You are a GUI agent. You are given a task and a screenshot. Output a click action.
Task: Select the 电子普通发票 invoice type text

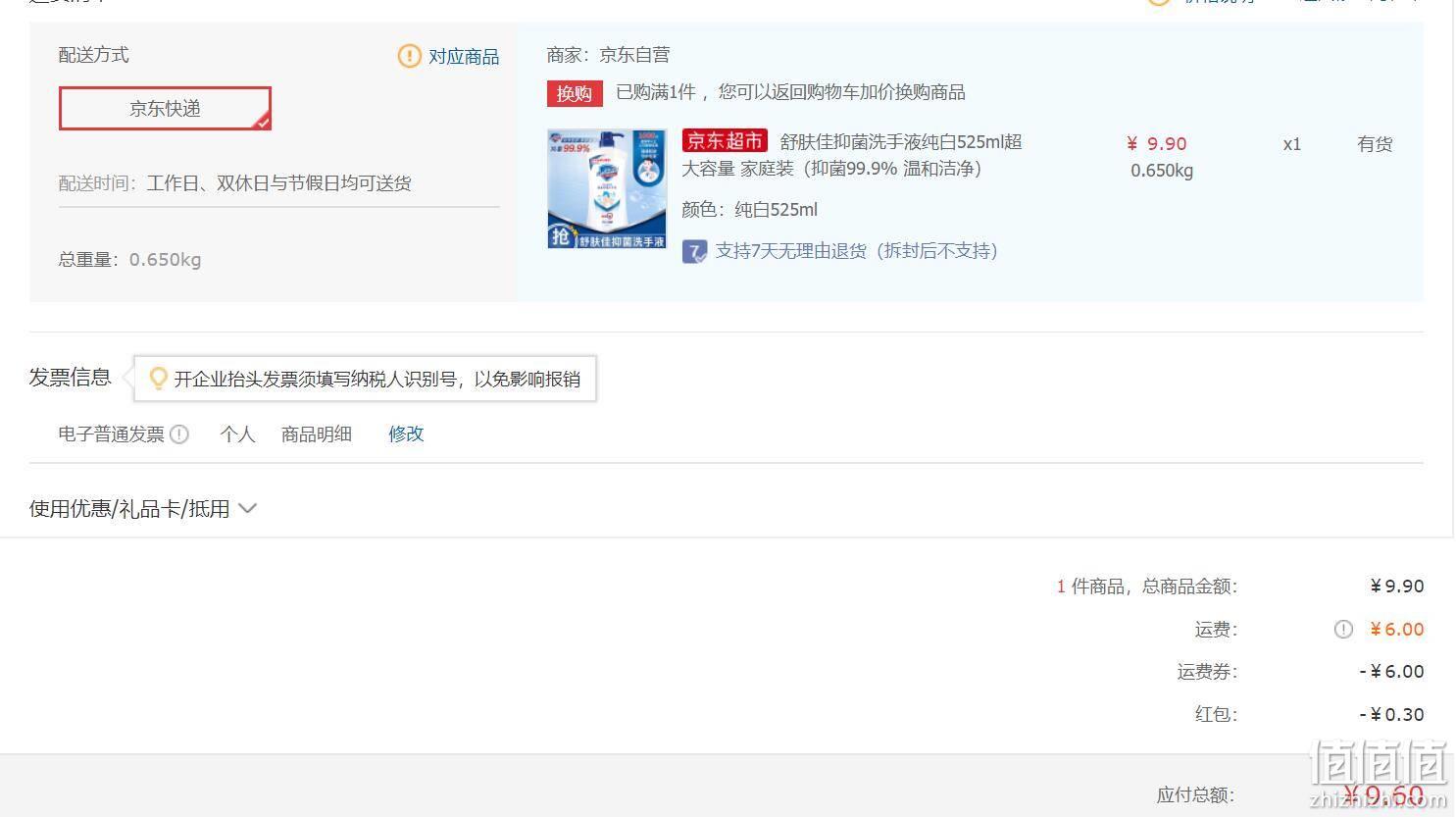click(x=112, y=434)
